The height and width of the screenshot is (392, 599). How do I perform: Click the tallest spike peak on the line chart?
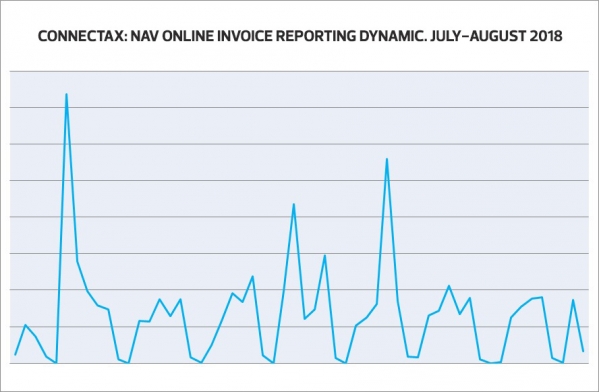pyautogui.click(x=66, y=94)
